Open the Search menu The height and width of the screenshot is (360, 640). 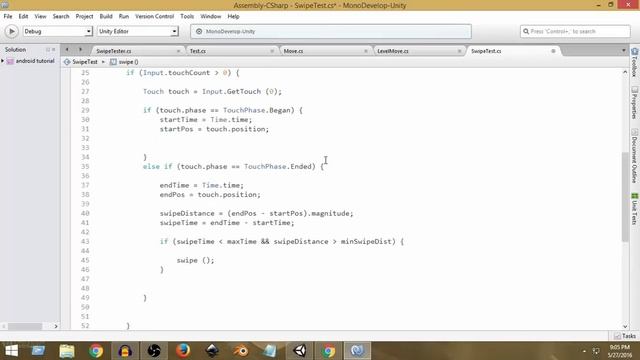[x=61, y=16]
